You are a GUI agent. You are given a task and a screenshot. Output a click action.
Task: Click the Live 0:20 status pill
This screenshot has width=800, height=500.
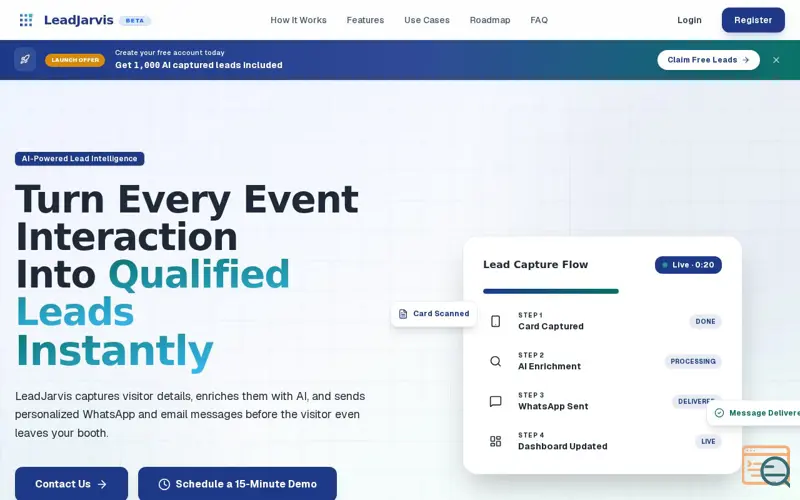click(x=688, y=265)
